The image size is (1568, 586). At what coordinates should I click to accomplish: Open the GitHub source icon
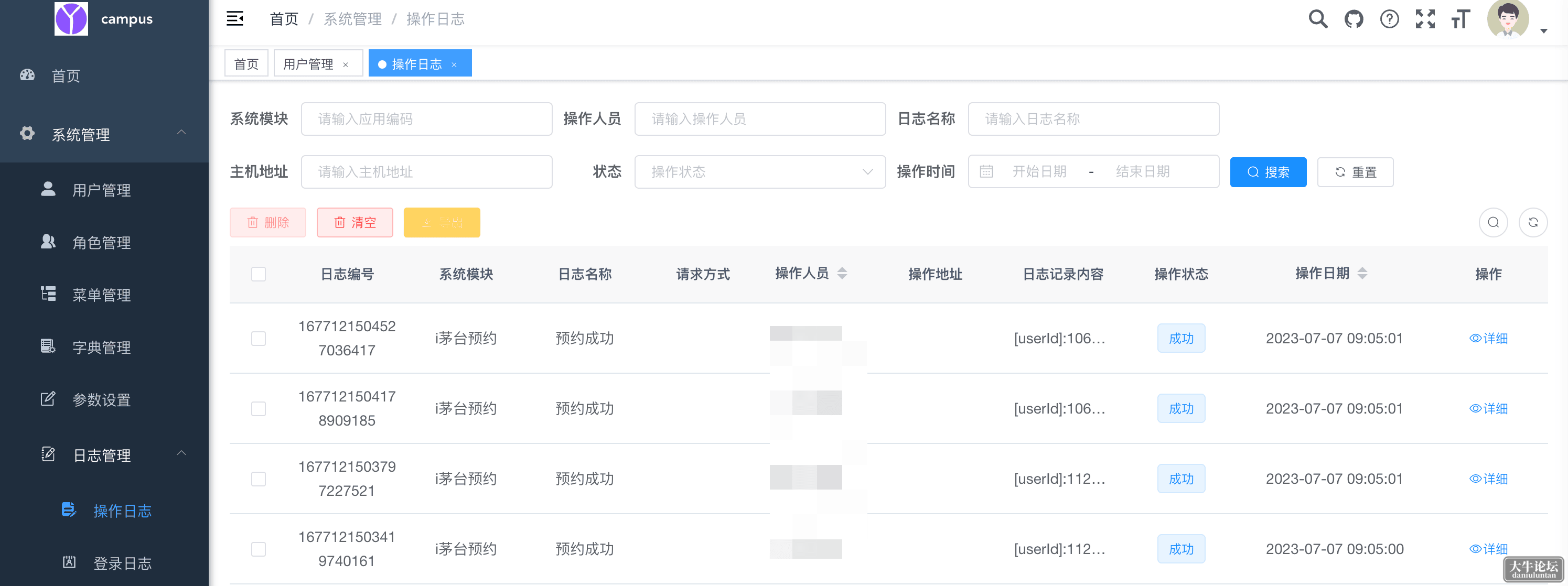[1354, 19]
